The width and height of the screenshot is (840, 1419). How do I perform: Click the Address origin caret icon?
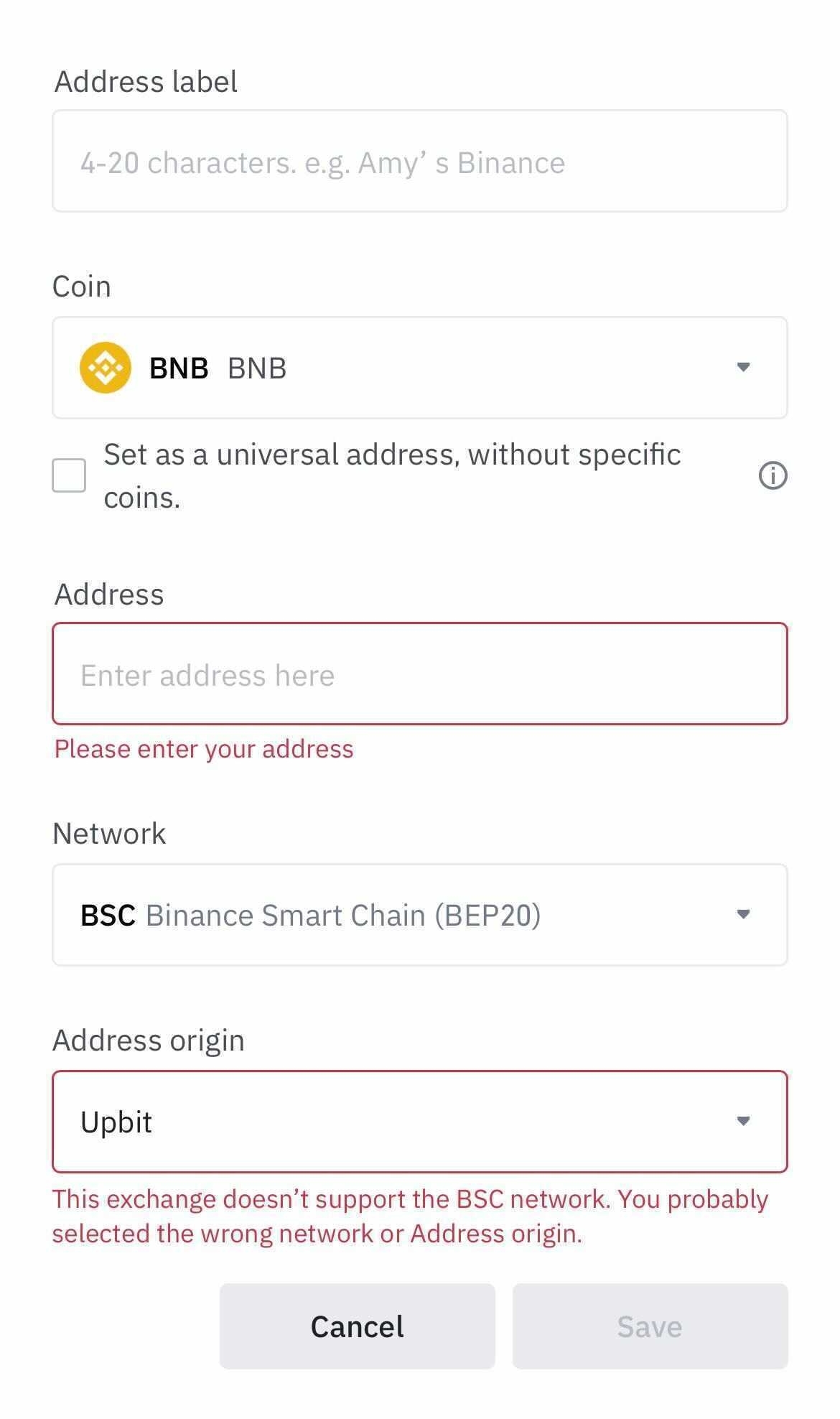click(743, 1121)
